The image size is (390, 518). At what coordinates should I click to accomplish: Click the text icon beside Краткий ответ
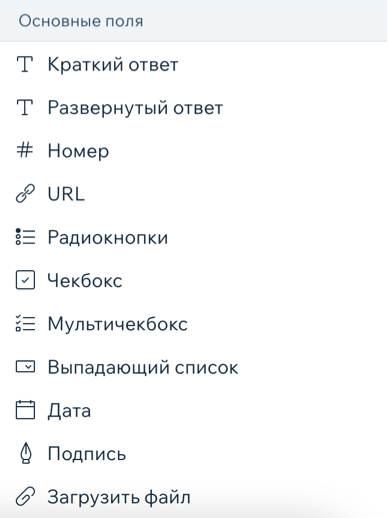point(25,64)
